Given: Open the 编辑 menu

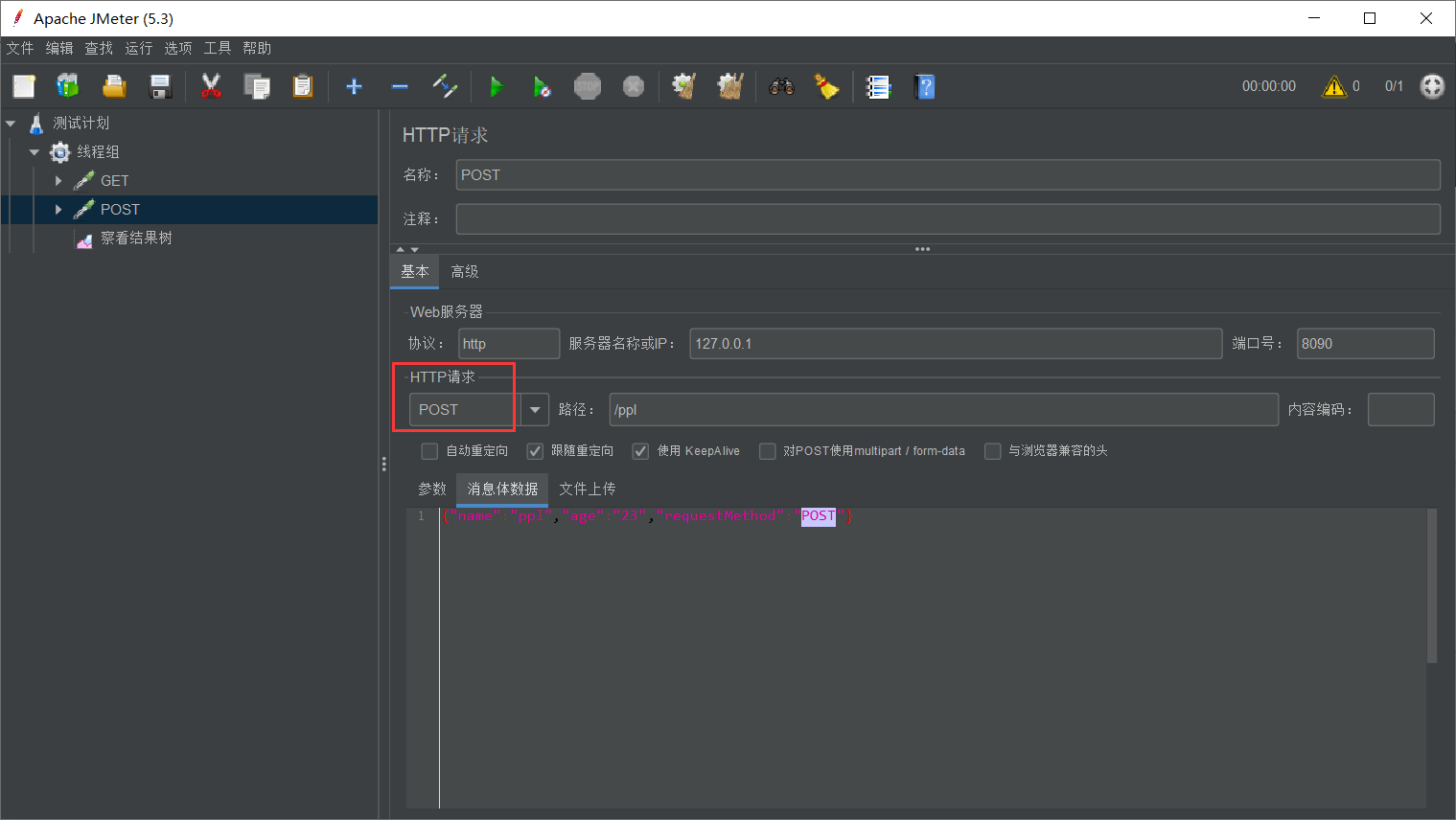Looking at the screenshot, I should (59, 48).
